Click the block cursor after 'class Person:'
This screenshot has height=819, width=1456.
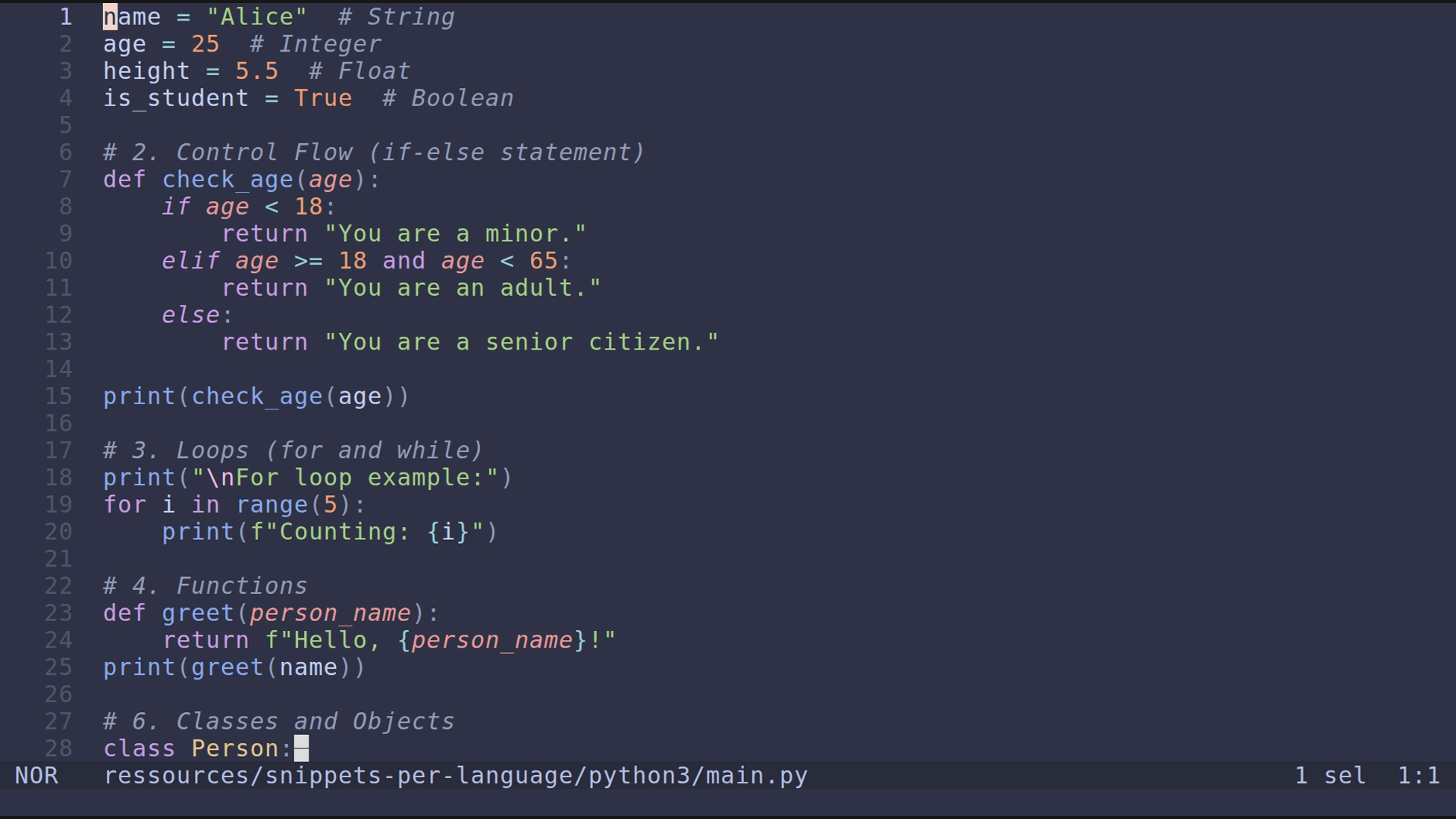301,748
